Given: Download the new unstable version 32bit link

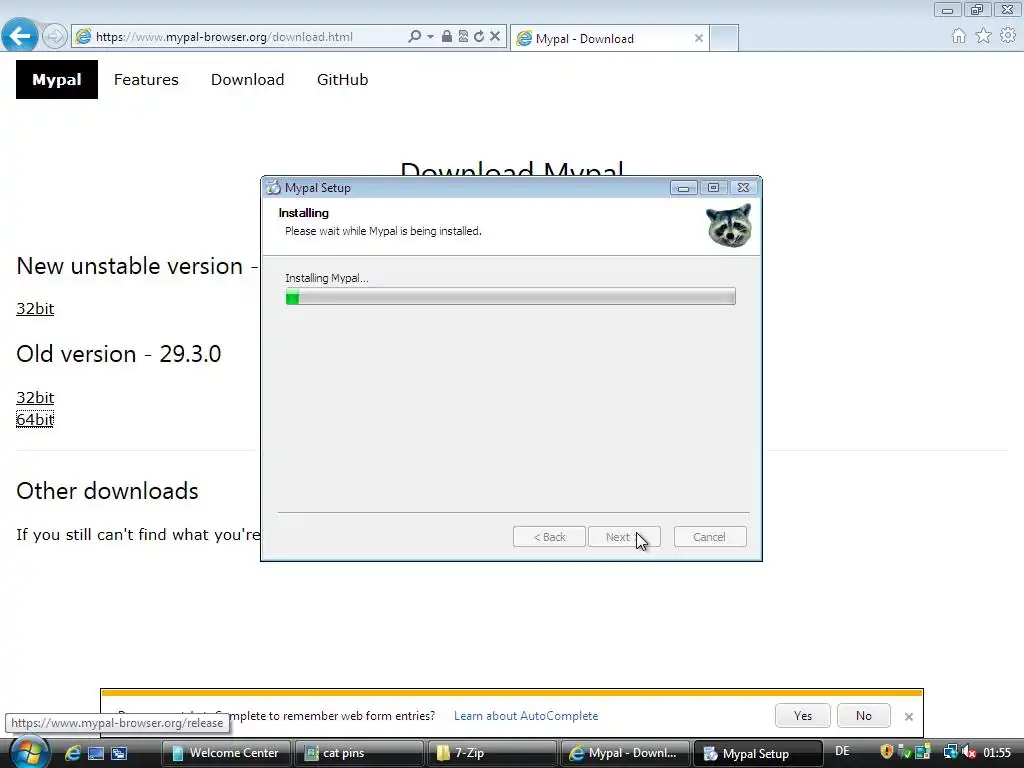Looking at the screenshot, I should coord(35,308).
